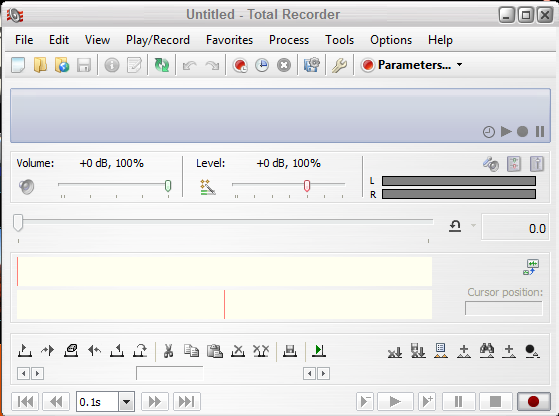Click the level wizard wand icon
This screenshot has width=559, height=416.
207,187
